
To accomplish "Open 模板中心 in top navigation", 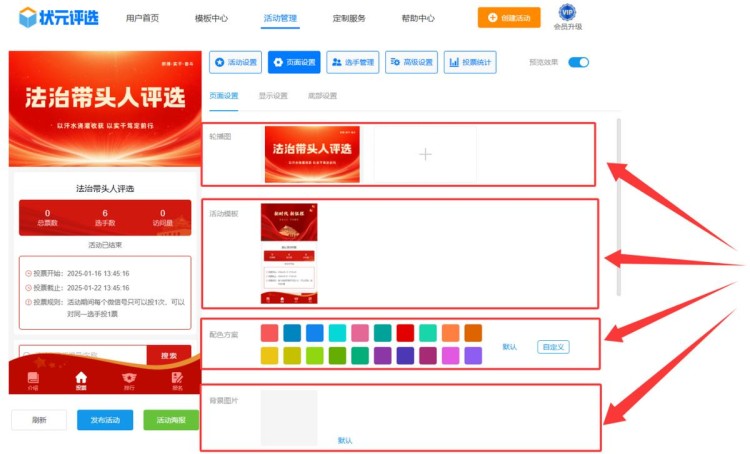I will click(x=211, y=18).
